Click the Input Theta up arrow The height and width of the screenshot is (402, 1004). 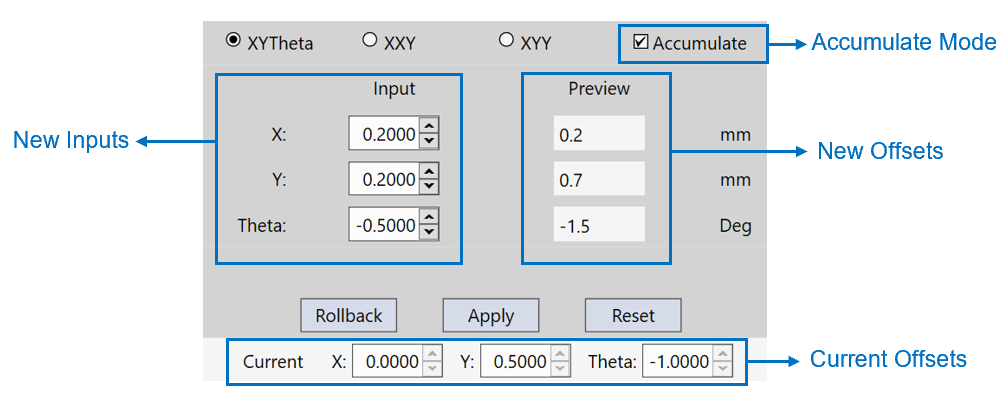click(x=429, y=218)
